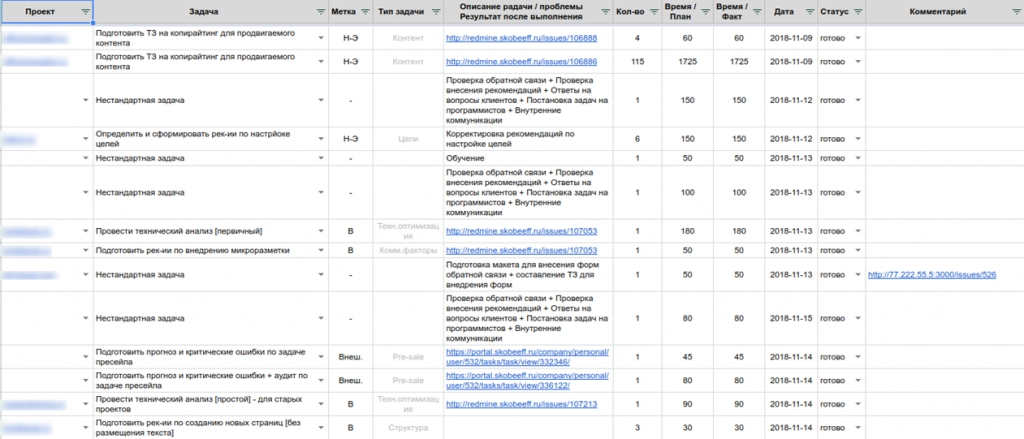Open status dropdown for issue 107213 row
This screenshot has width=1024, height=439.
click(x=858, y=404)
